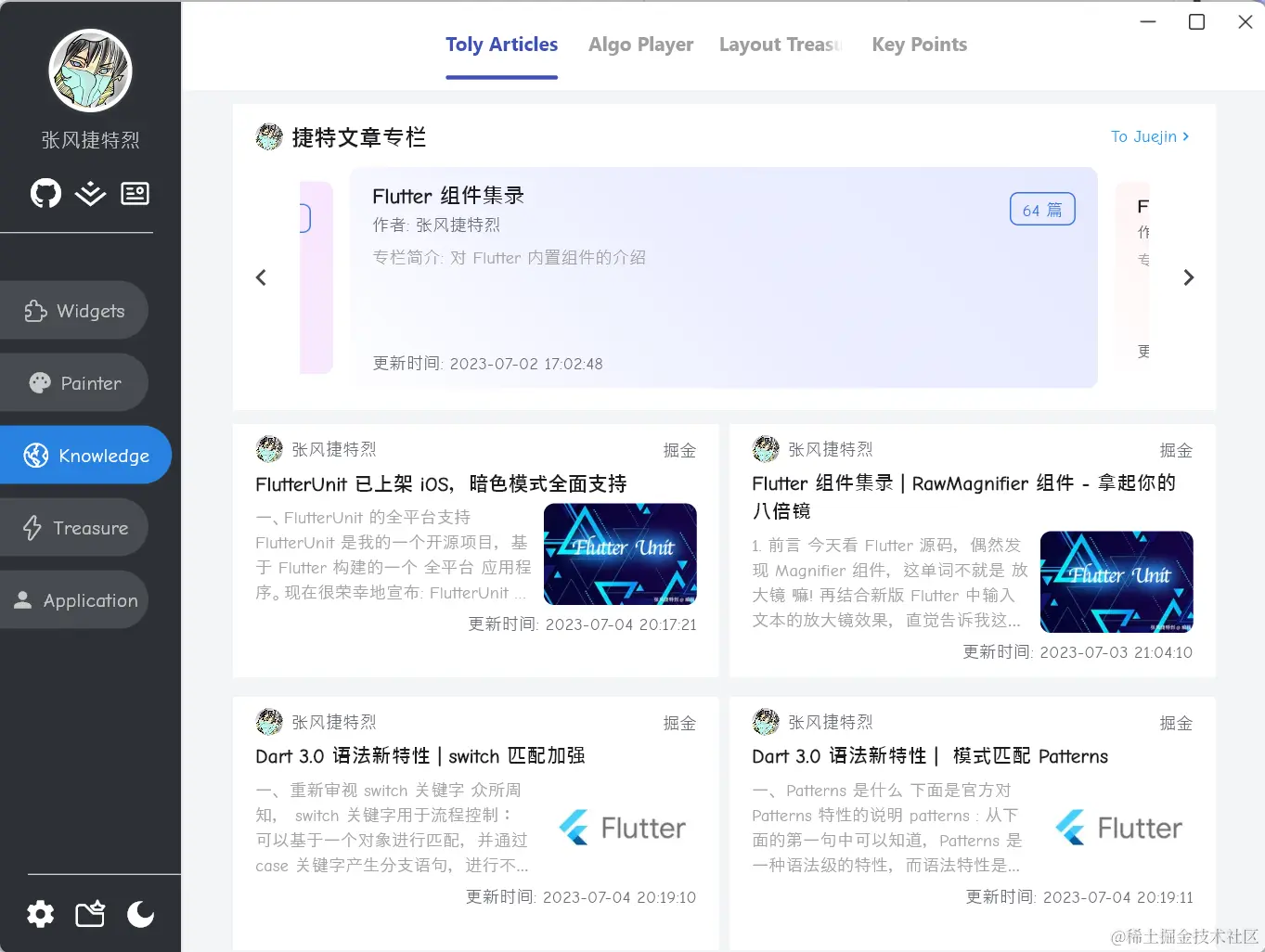Select the Toly Articles tab
Screen dimensions: 1265x952
pyautogui.click(x=501, y=45)
